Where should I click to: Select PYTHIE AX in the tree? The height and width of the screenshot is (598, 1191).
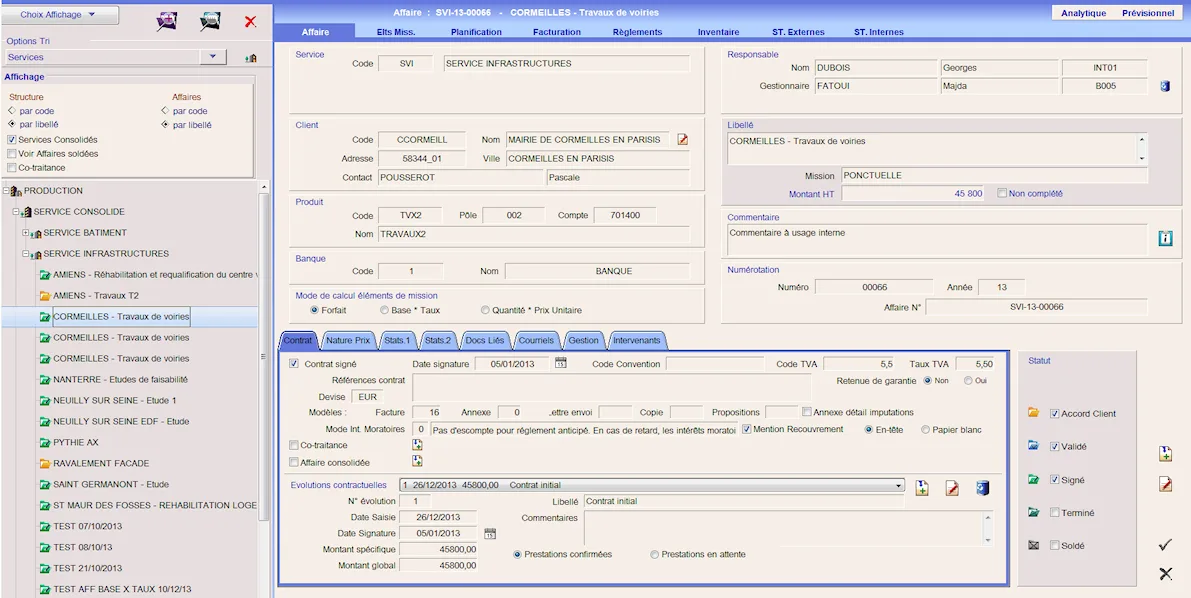[x=76, y=442]
